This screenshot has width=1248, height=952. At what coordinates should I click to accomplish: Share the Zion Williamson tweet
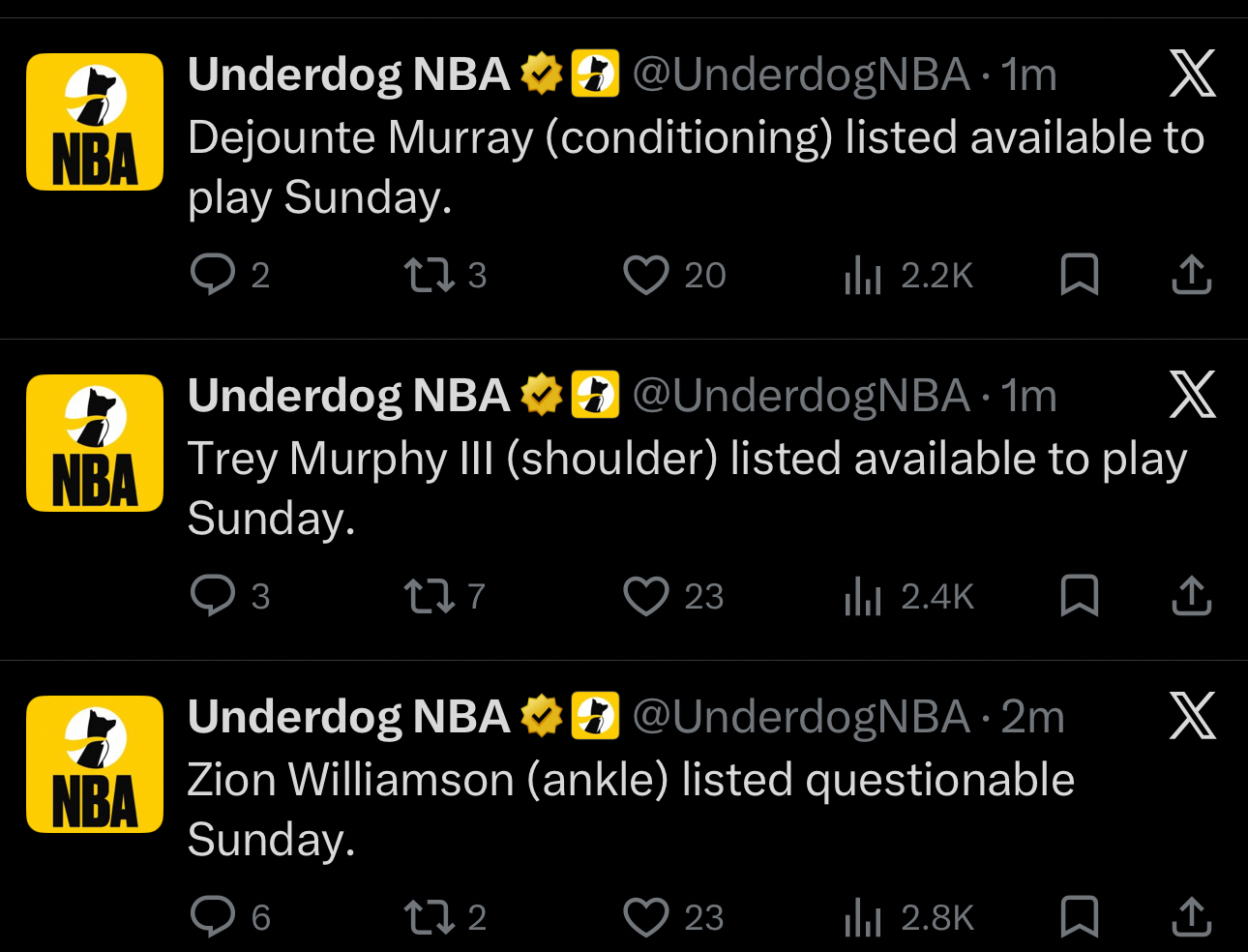point(1191,917)
